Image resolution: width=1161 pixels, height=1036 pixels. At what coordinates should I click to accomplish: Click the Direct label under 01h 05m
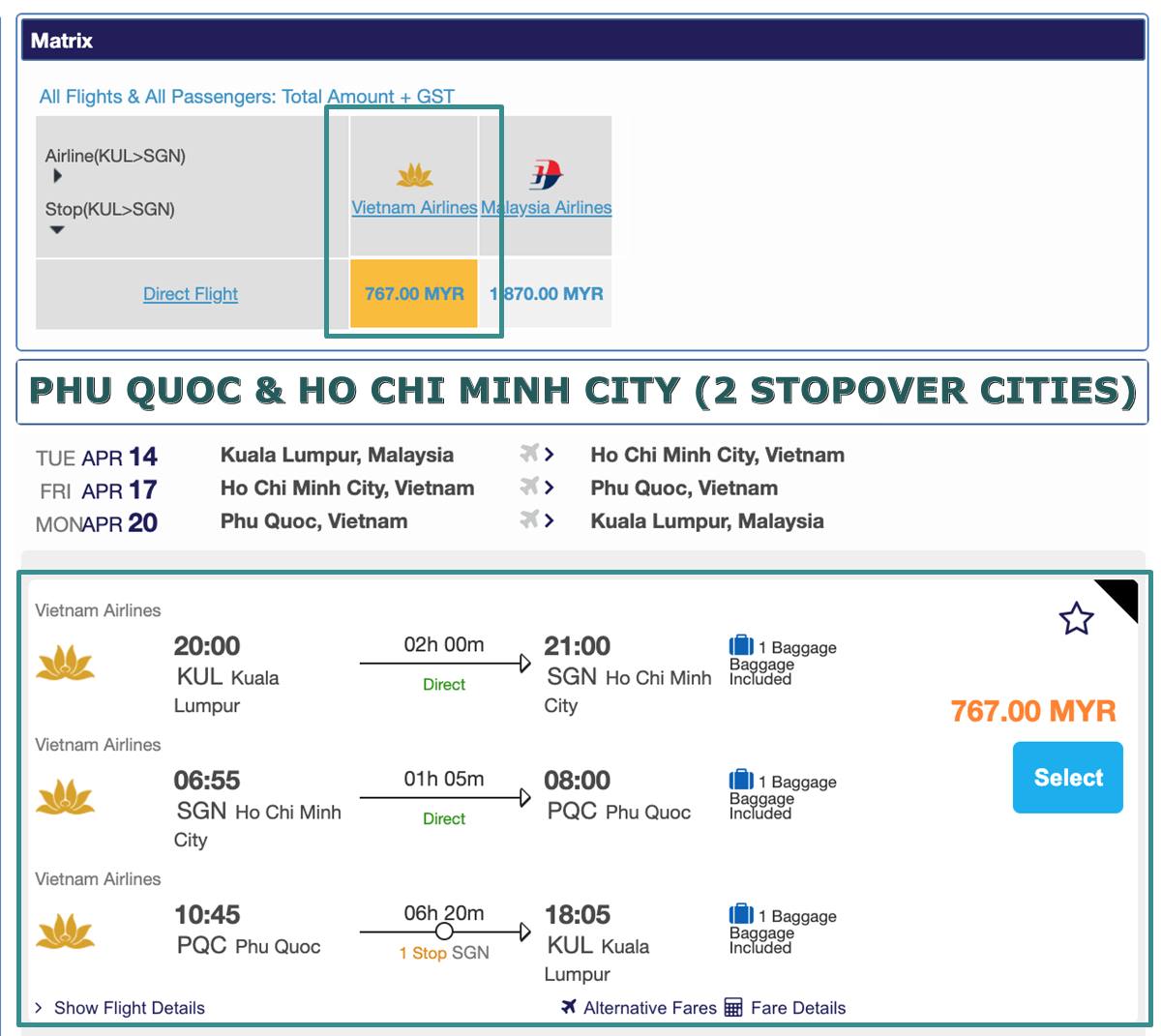click(x=444, y=819)
